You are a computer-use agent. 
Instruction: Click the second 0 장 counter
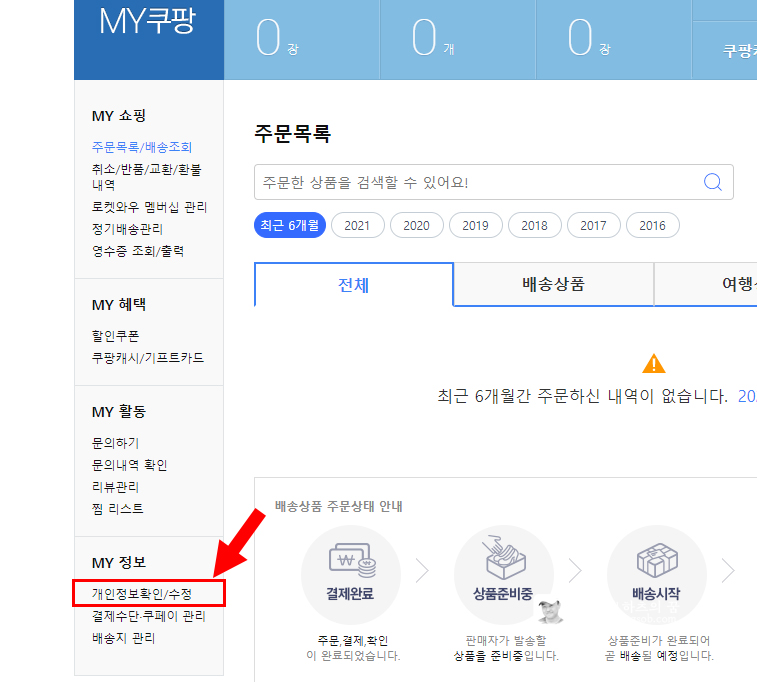point(589,38)
